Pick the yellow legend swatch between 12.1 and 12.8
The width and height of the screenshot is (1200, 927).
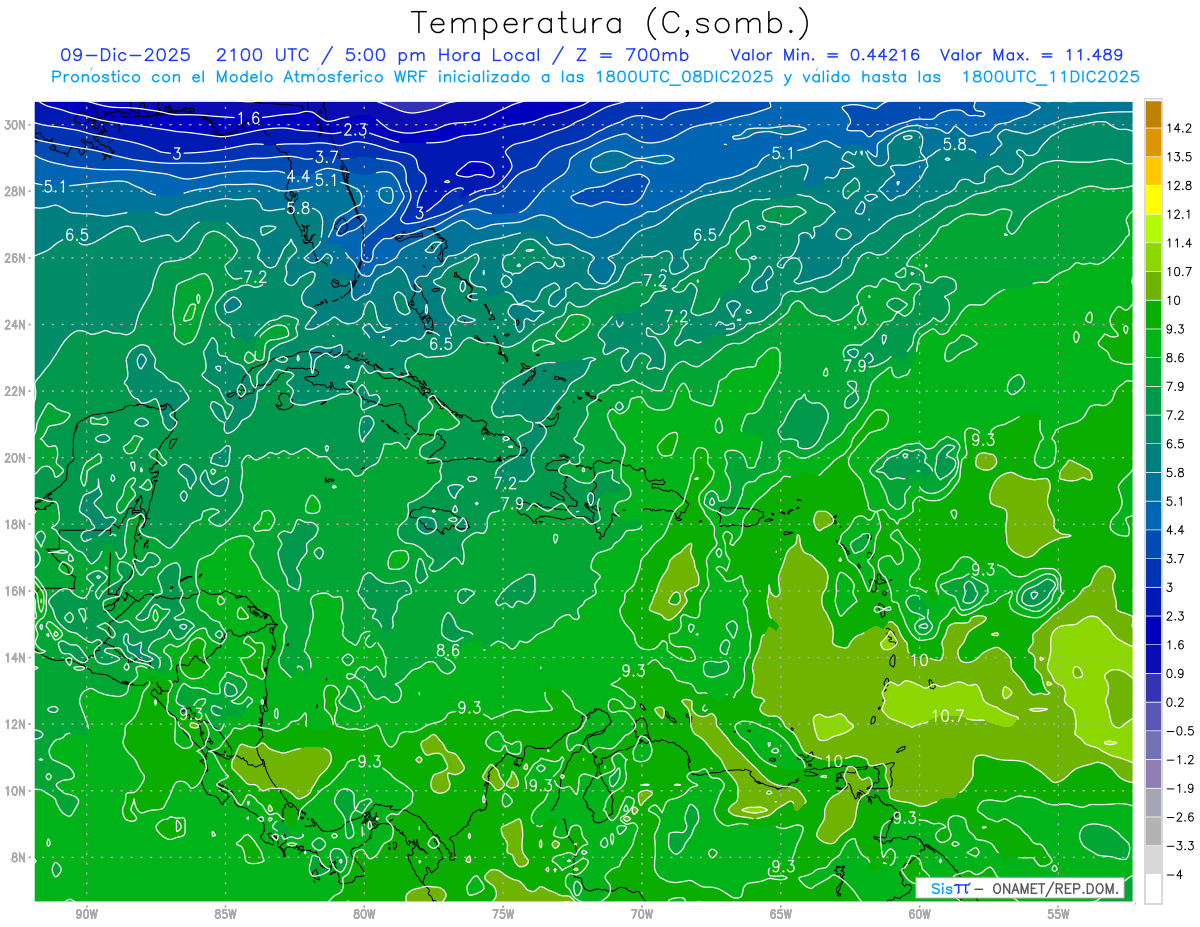(x=1153, y=200)
